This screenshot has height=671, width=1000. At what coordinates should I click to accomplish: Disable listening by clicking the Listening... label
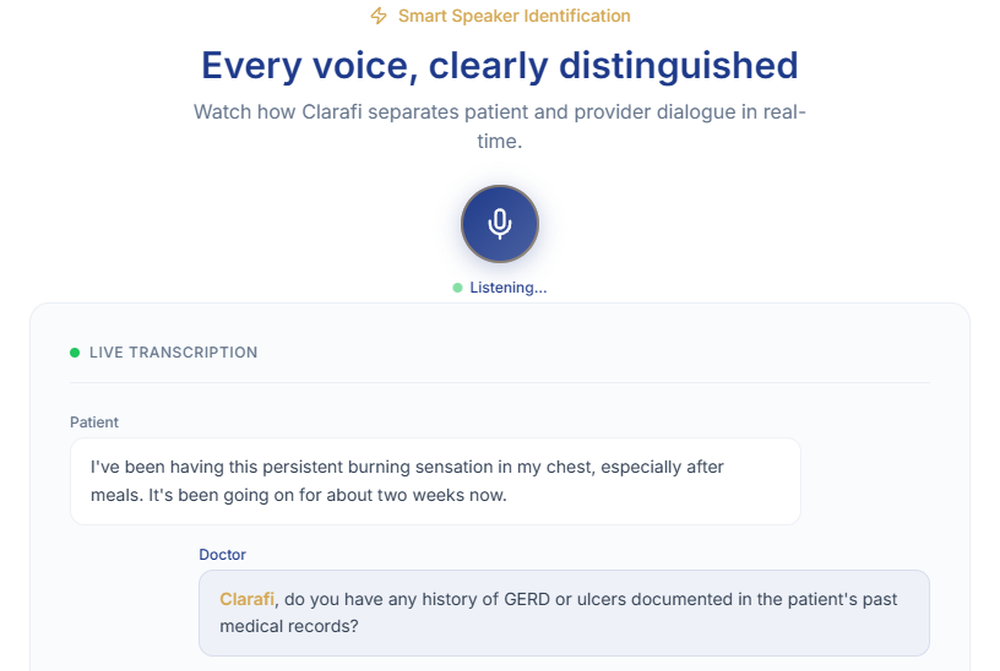click(x=508, y=287)
